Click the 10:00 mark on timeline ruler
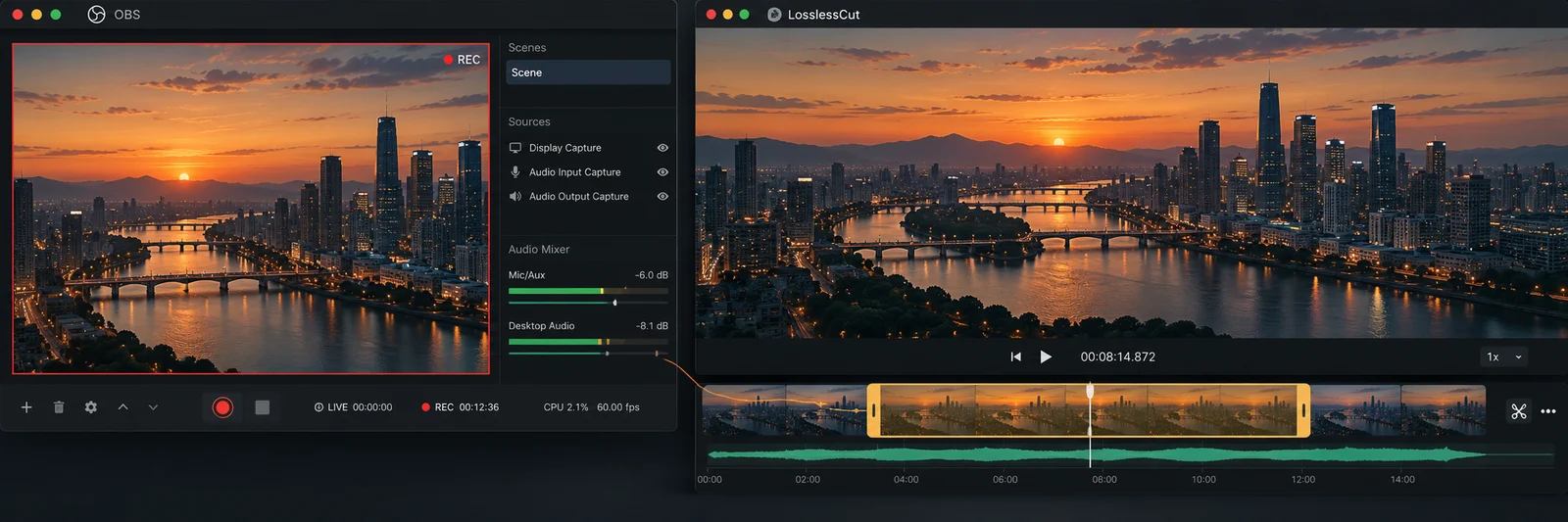This screenshot has width=1568, height=522. 1203,480
